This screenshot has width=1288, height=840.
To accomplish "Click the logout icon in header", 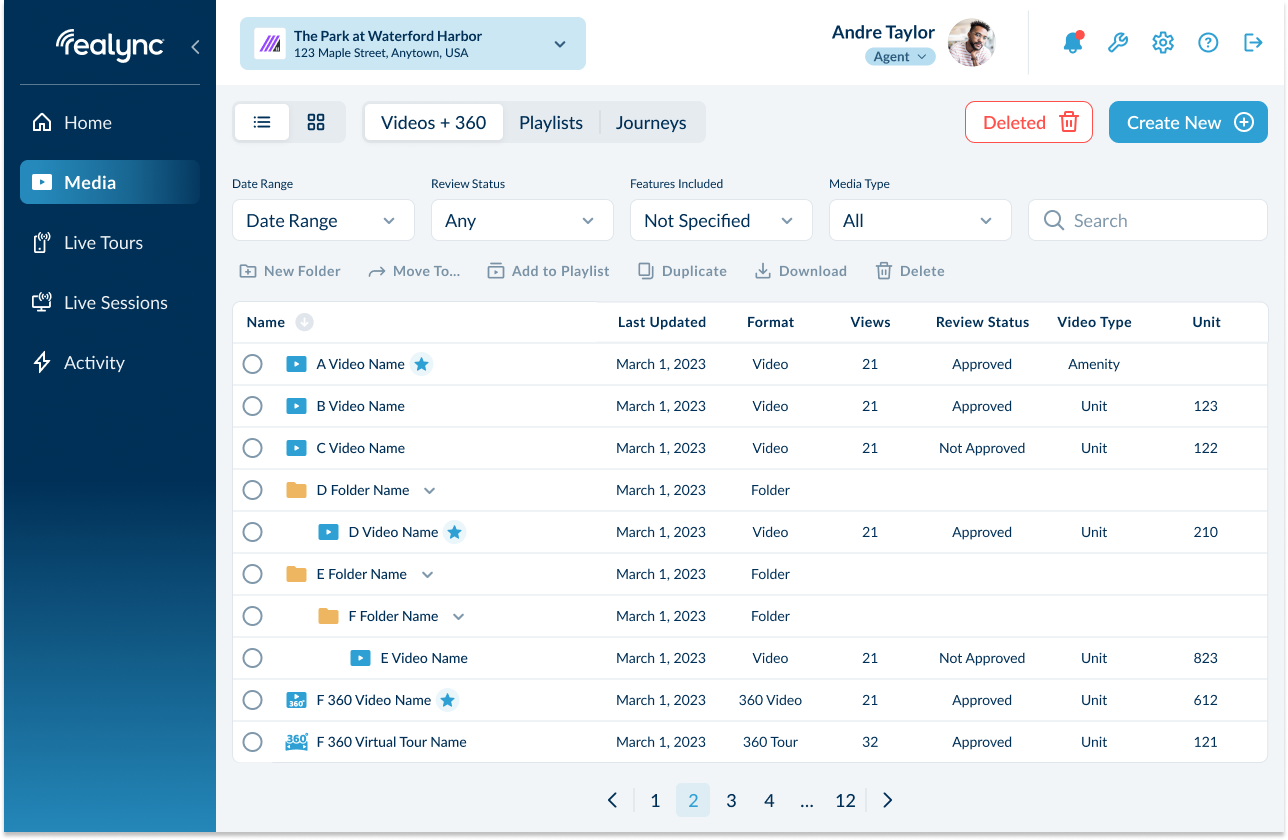I will [x=1253, y=42].
